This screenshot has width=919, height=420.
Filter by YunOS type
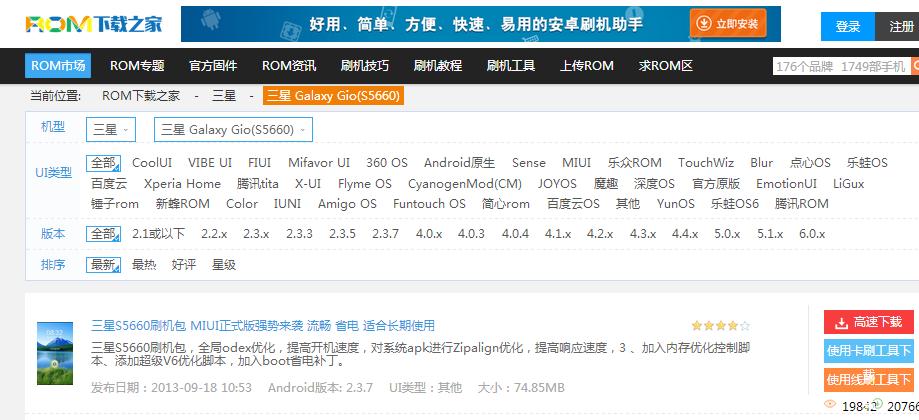[x=676, y=204]
